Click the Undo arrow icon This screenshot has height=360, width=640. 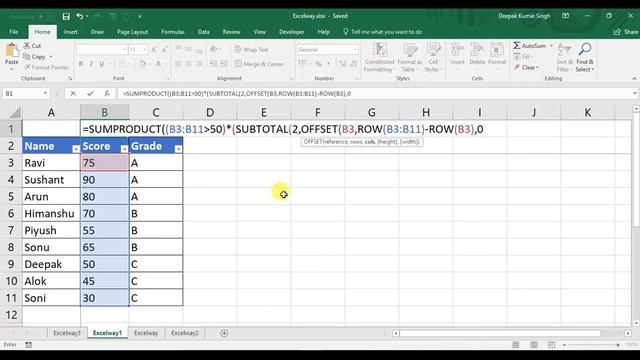pyautogui.click(x=80, y=16)
